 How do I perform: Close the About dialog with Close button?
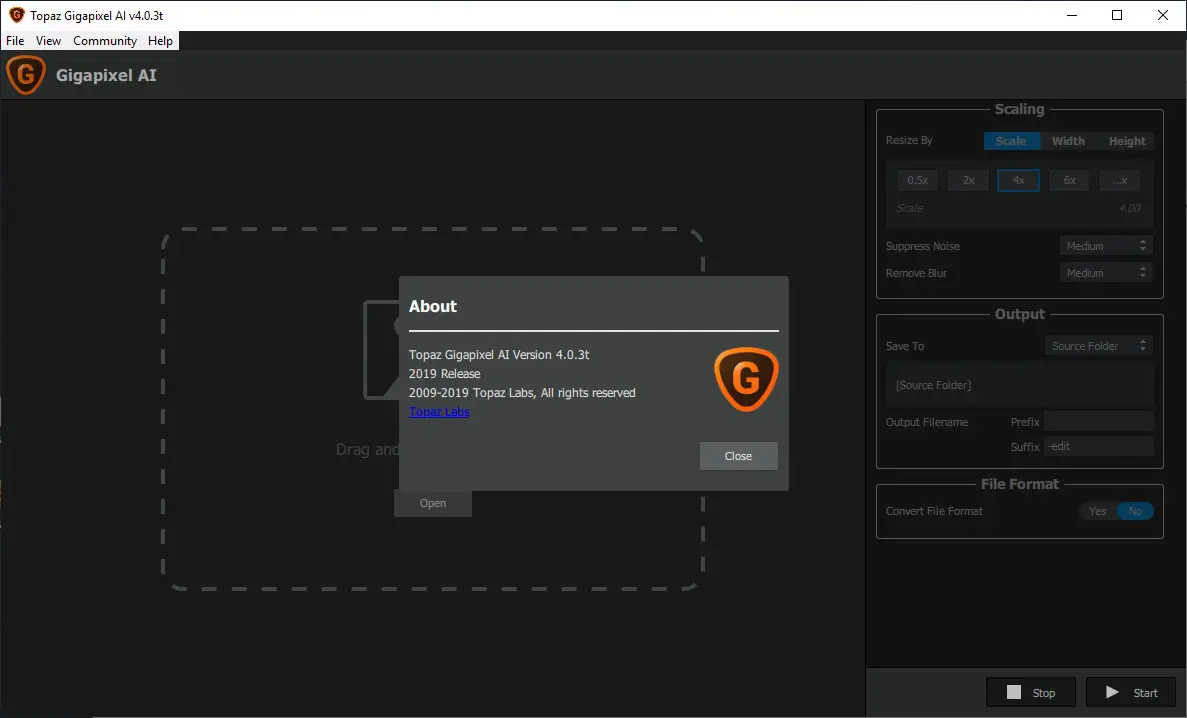738,456
